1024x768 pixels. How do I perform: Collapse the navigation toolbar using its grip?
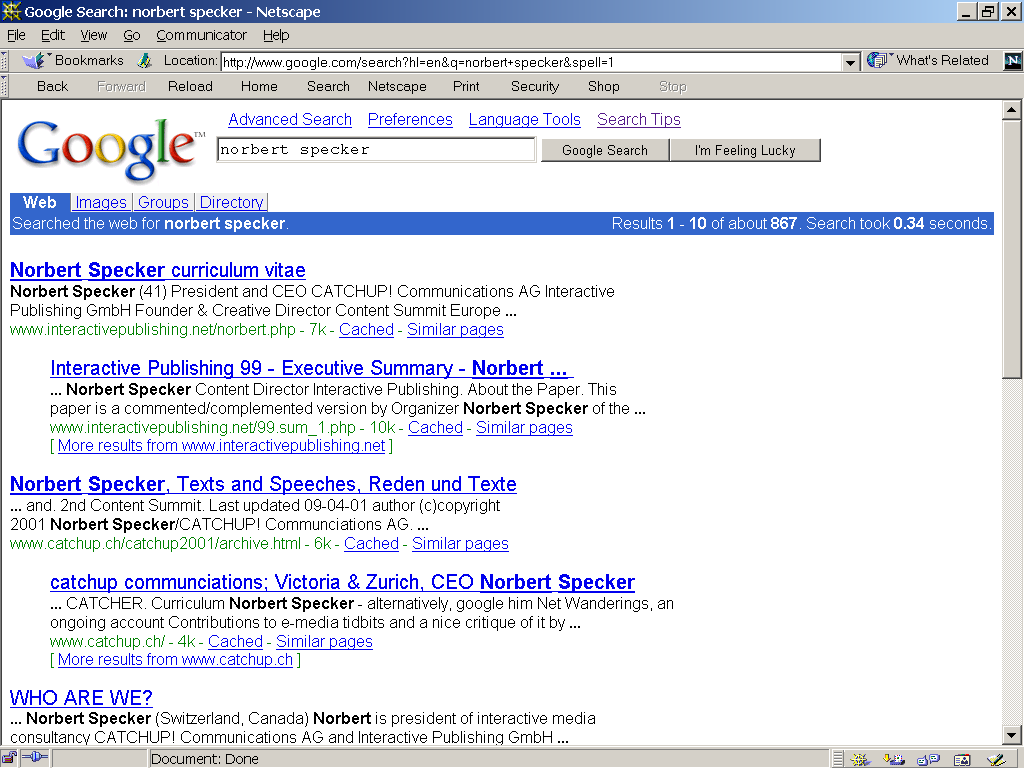point(4,86)
